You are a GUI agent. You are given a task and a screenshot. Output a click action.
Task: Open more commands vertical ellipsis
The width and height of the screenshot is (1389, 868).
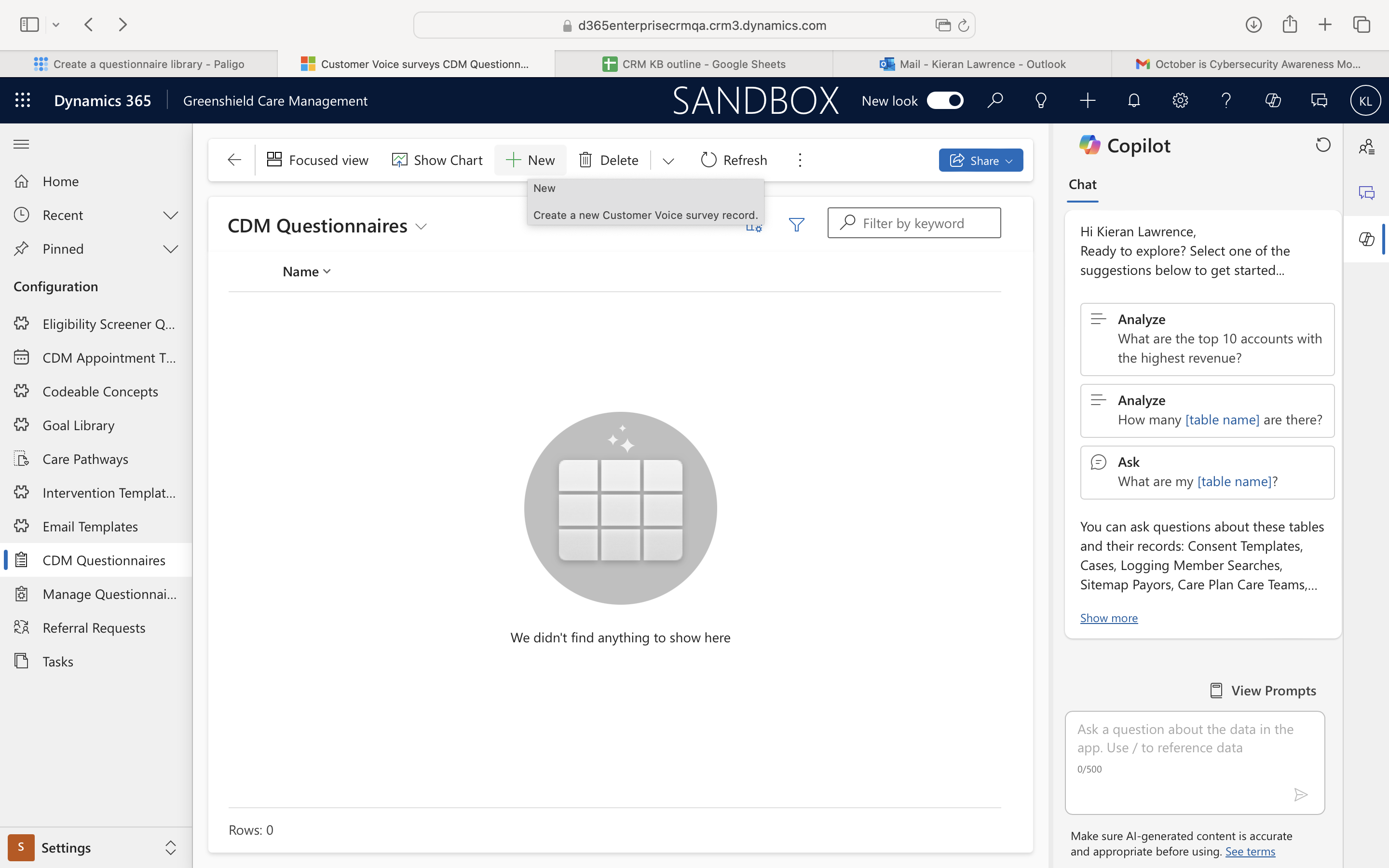800,160
